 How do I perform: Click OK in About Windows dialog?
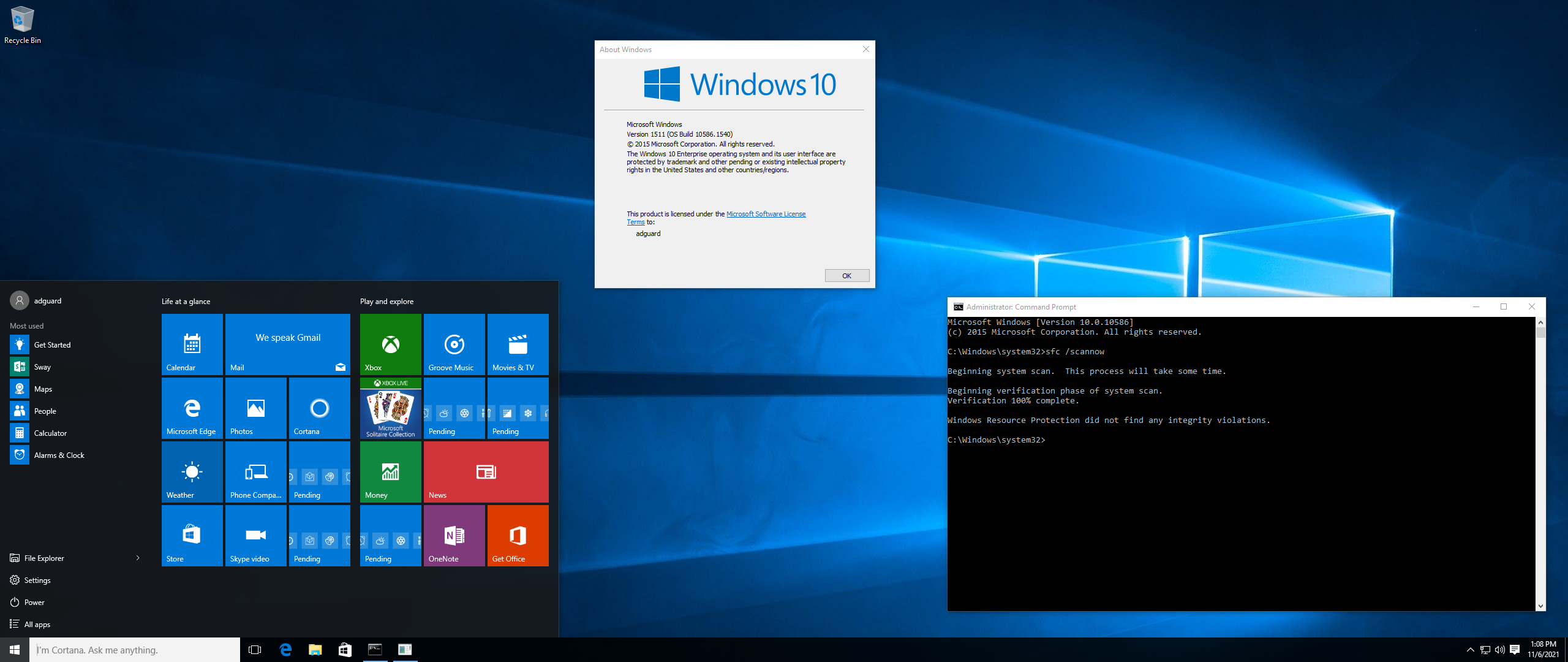click(847, 276)
